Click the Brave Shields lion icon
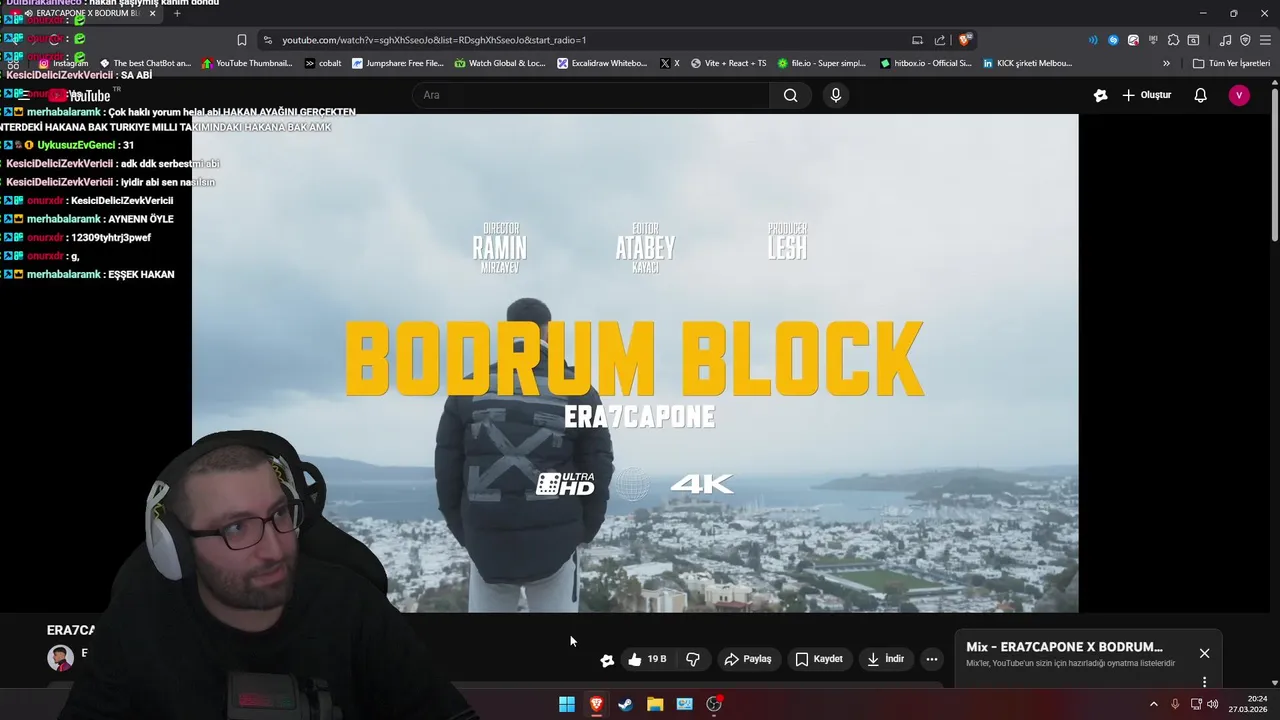This screenshot has width=1280, height=720. [x=964, y=40]
